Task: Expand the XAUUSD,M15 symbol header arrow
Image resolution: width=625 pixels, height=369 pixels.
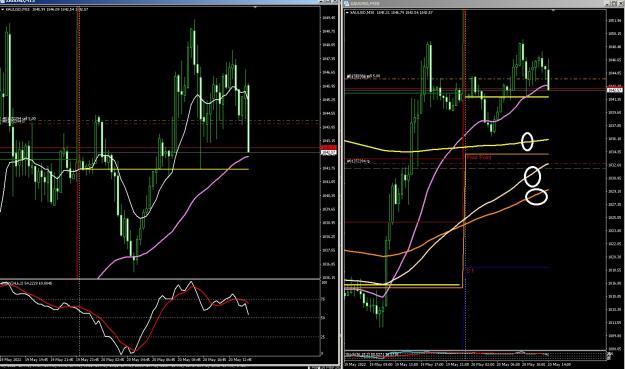Action: pyautogui.click(x=2, y=9)
